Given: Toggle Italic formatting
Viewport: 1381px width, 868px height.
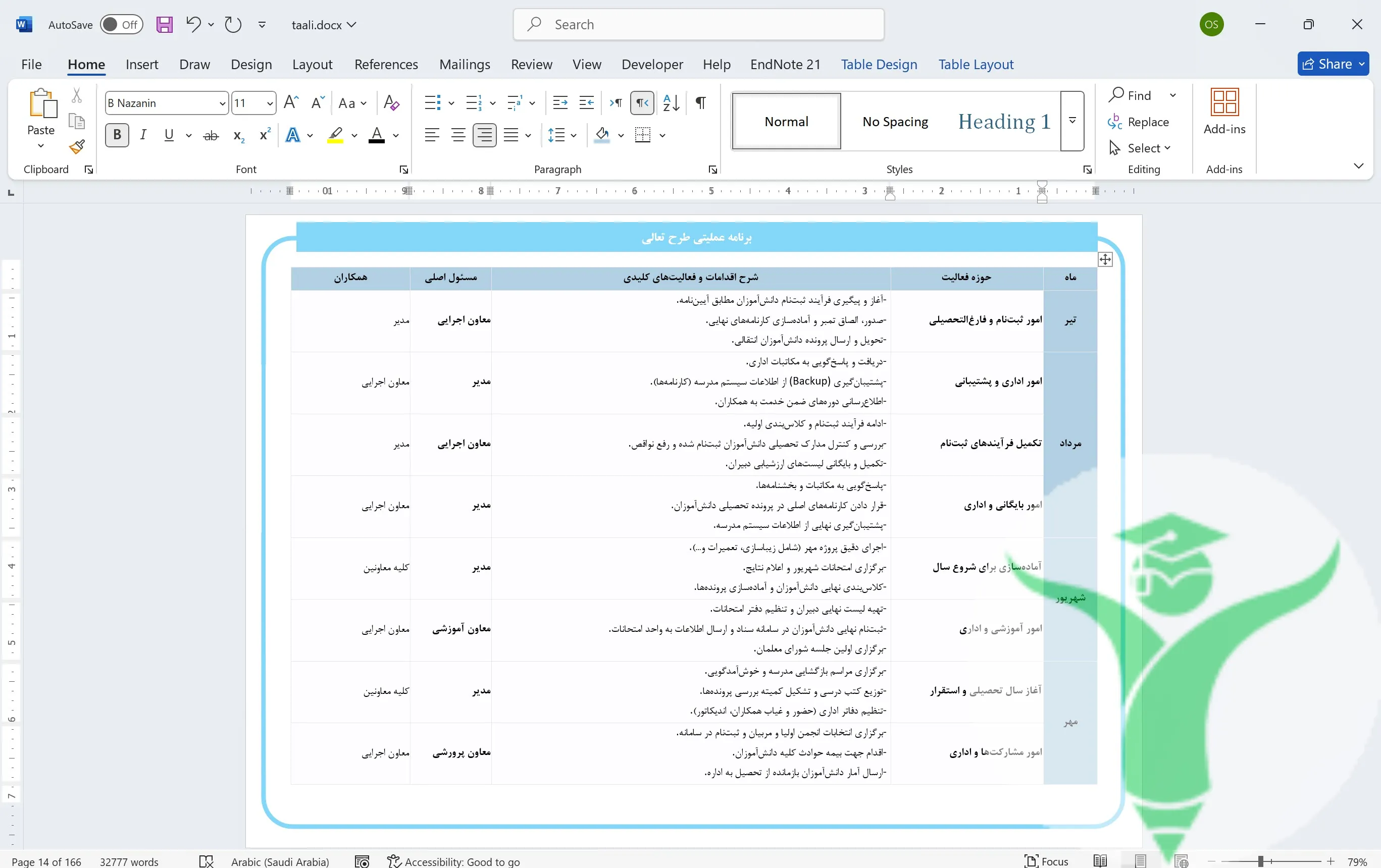Looking at the screenshot, I should click(x=143, y=135).
